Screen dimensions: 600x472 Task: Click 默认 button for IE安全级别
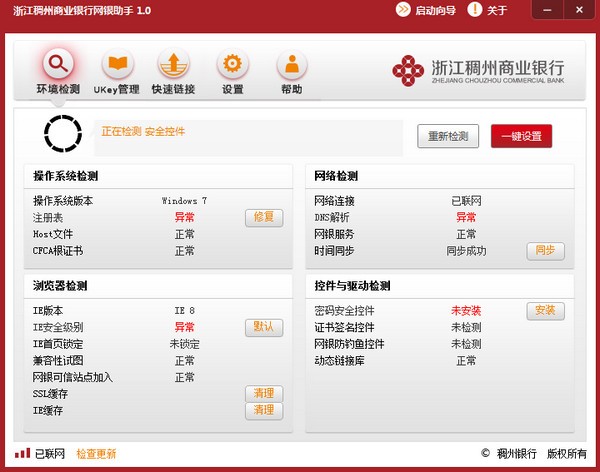tap(264, 327)
